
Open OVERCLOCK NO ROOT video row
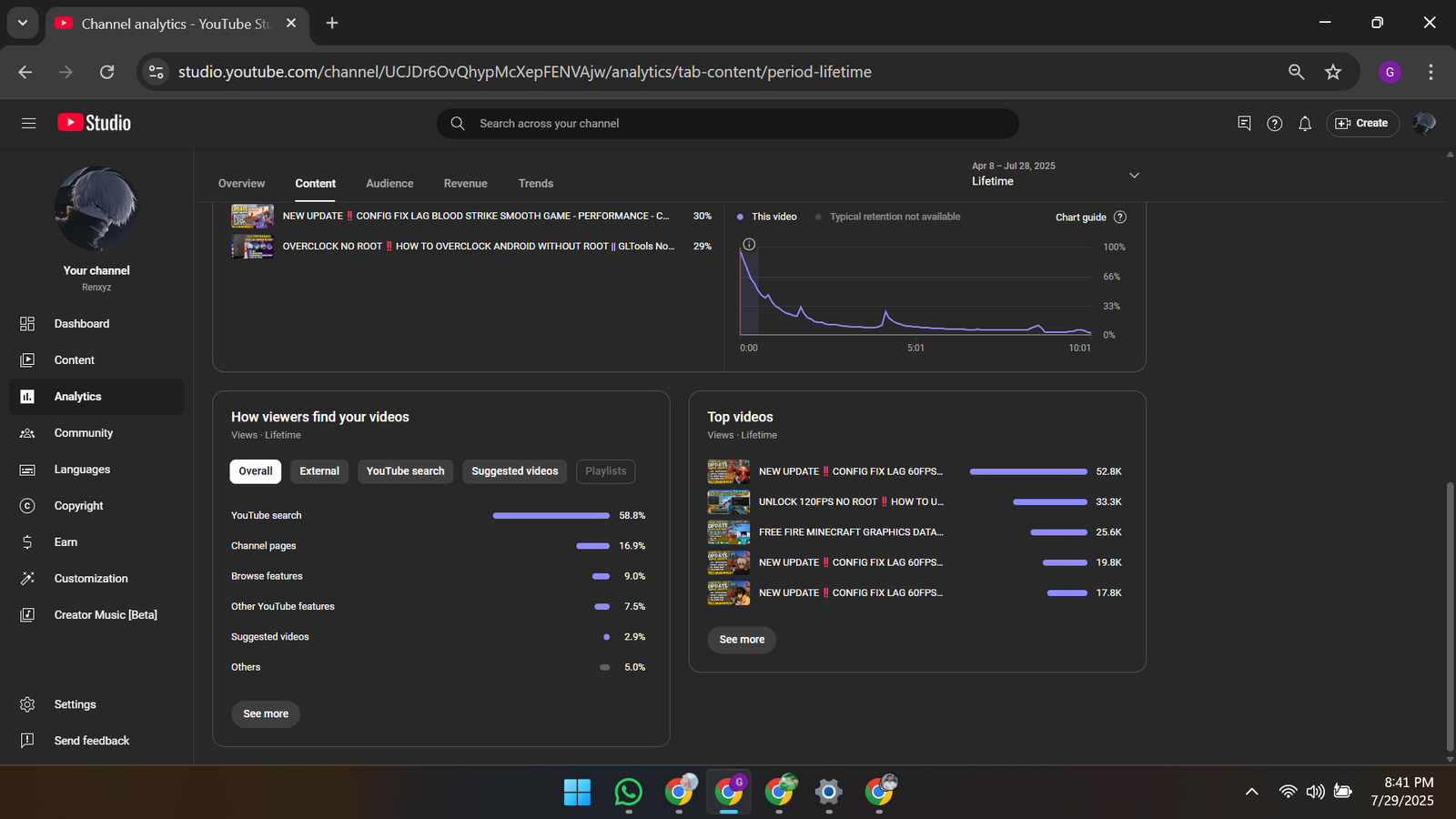click(471, 247)
